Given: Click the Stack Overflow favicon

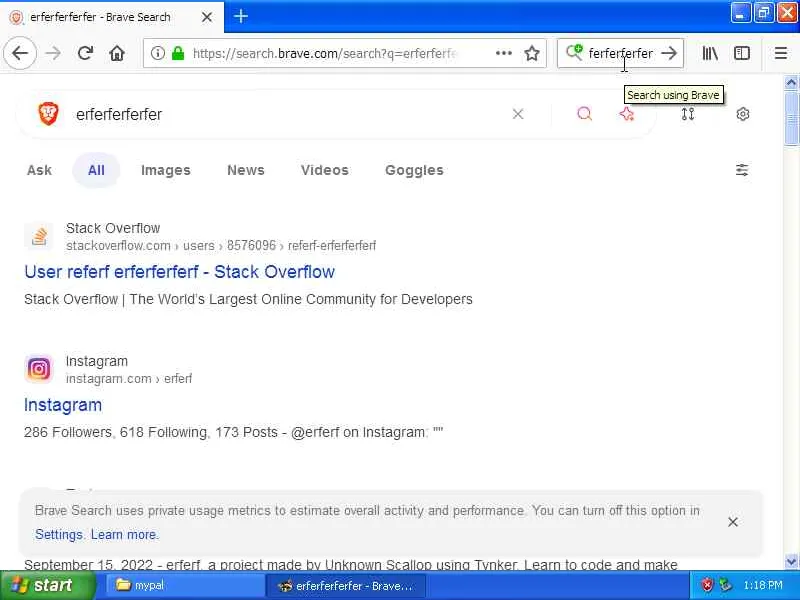Looking at the screenshot, I should click(x=39, y=236).
